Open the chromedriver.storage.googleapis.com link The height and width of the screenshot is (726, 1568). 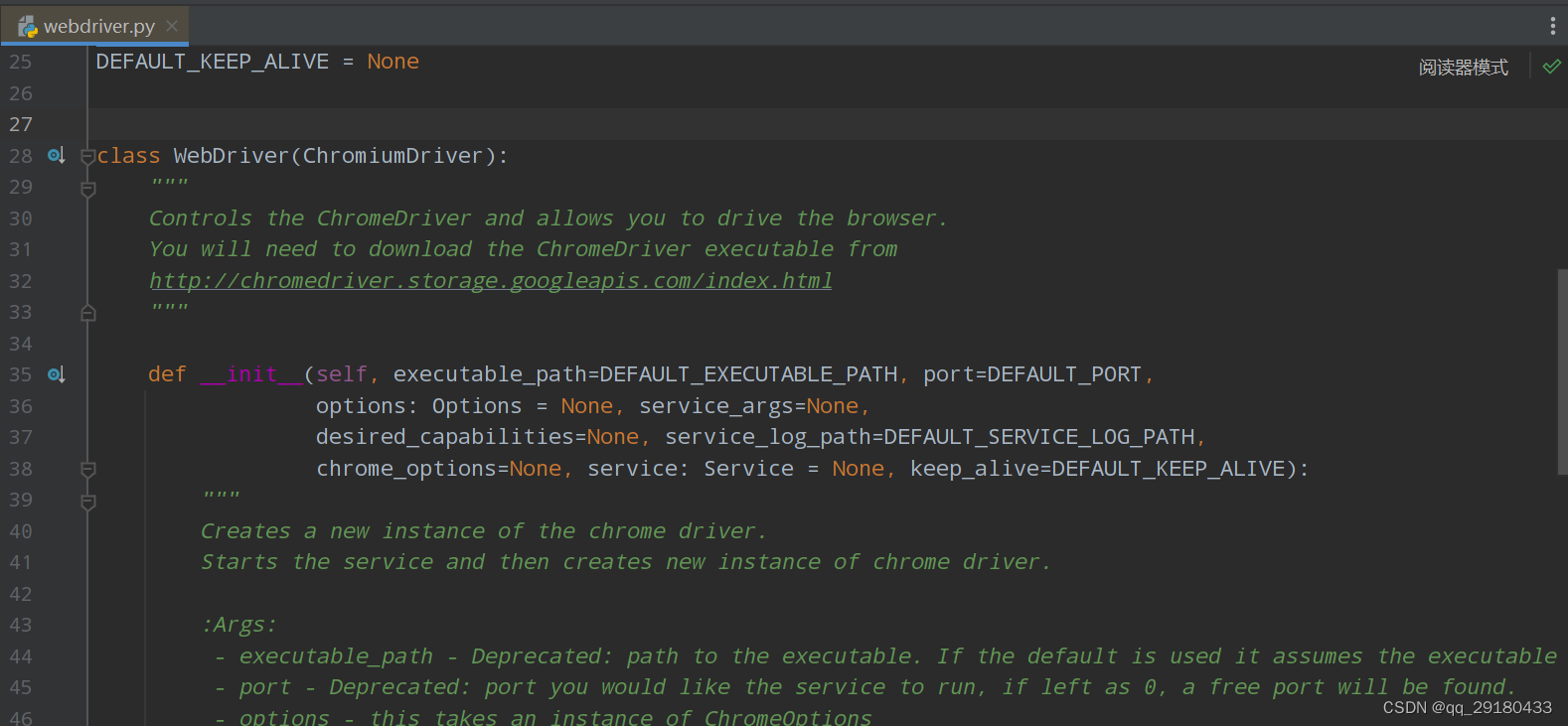pyautogui.click(x=491, y=281)
